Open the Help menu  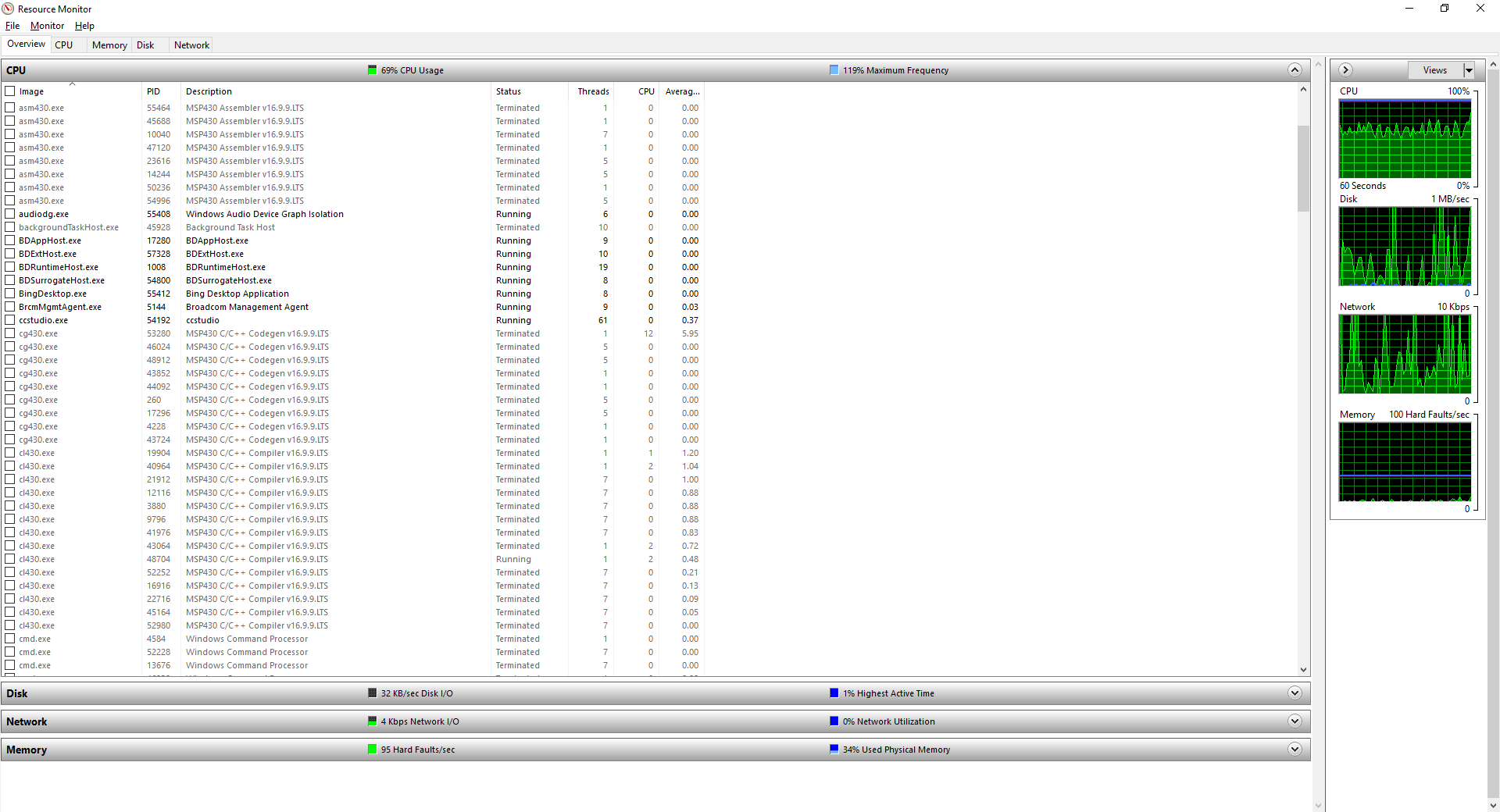pos(84,26)
